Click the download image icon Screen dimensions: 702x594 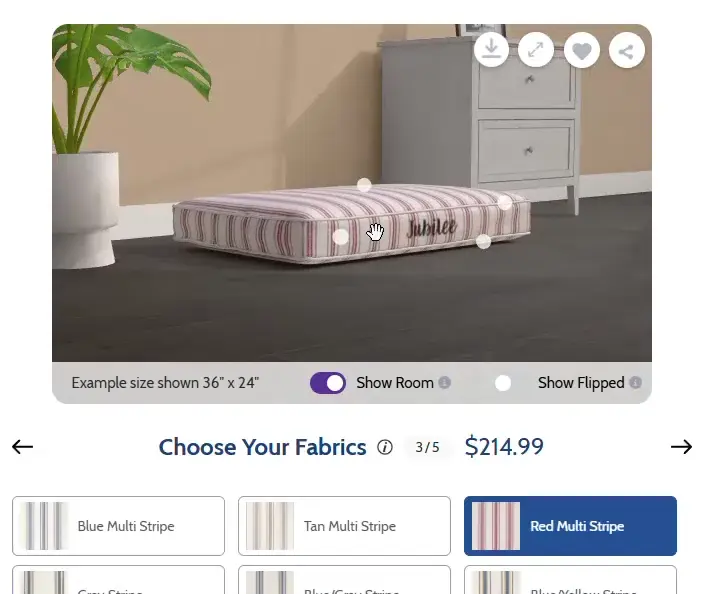[x=492, y=50]
